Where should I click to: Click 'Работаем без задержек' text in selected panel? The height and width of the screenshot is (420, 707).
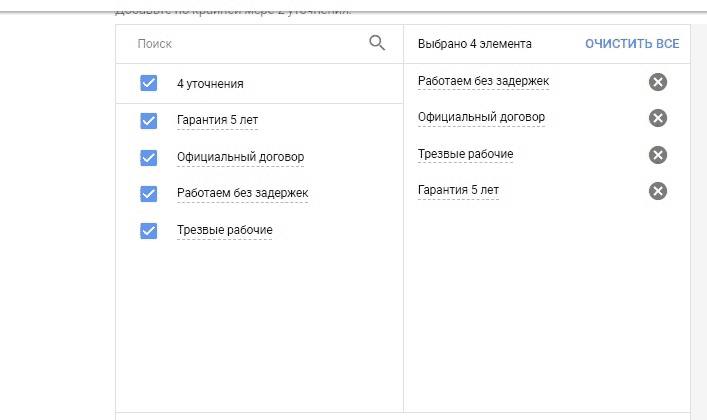[x=483, y=81]
